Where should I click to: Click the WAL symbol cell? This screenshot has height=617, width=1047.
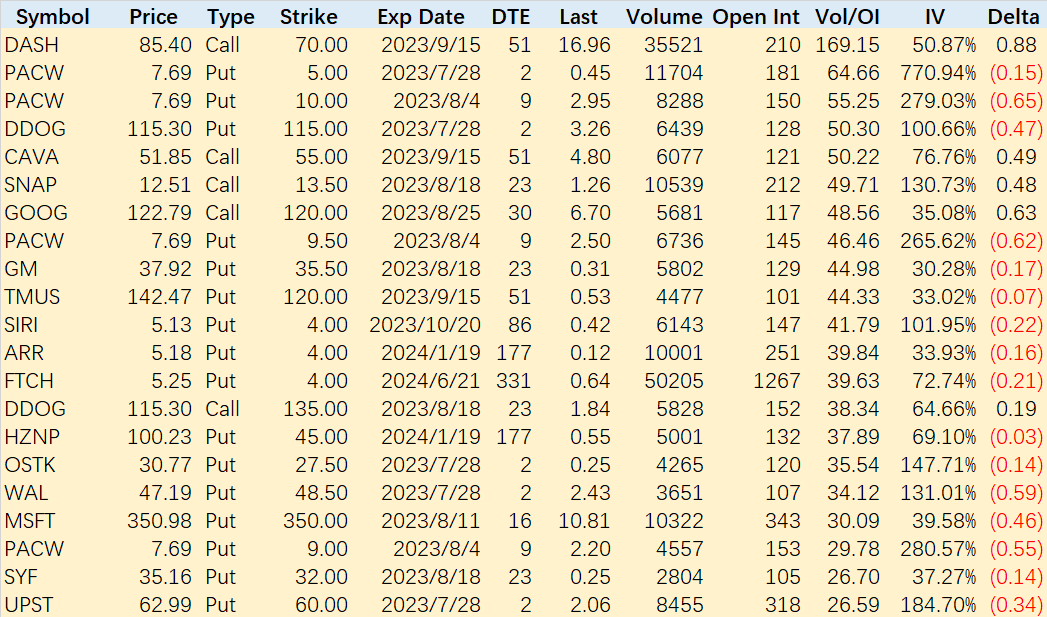tap(26, 493)
